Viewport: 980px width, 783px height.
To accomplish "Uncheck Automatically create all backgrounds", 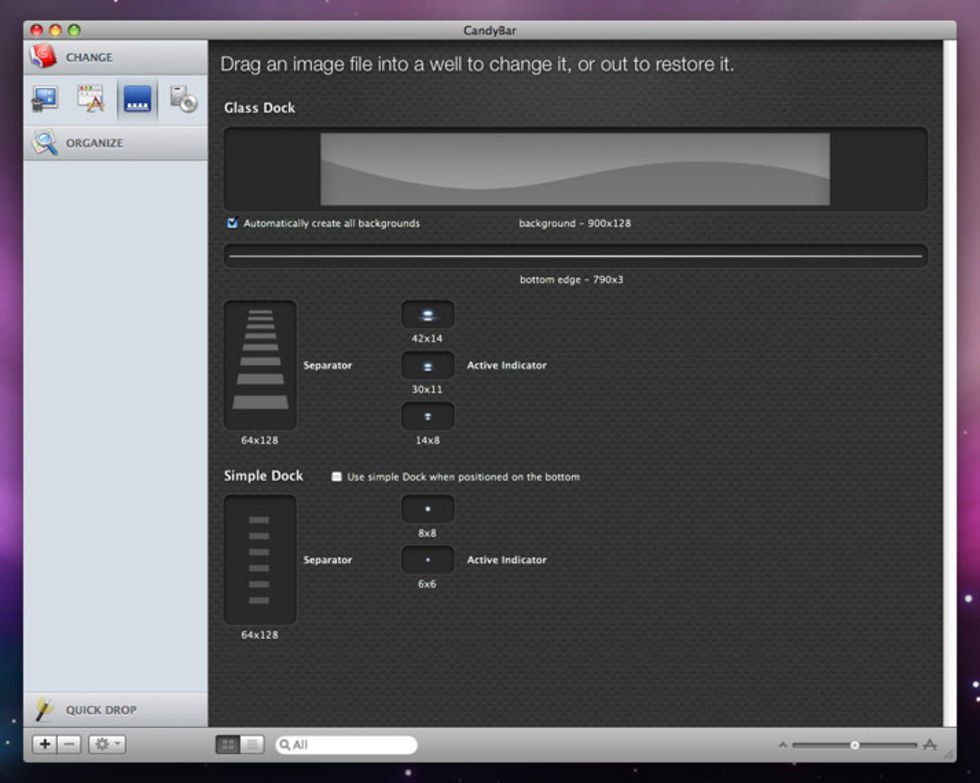I will 233,223.
